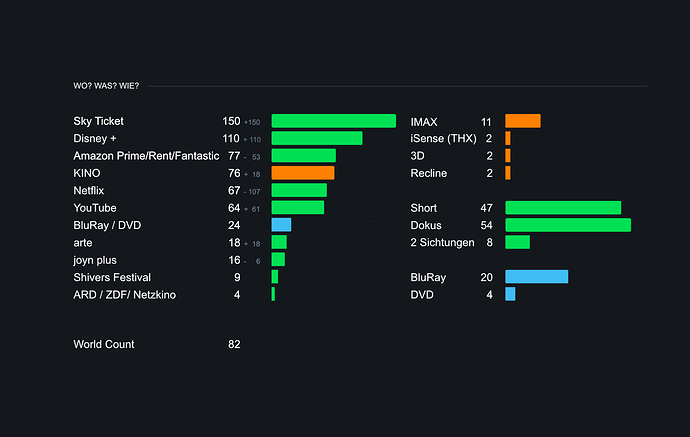Click the arte label
This screenshot has width=690, height=437.
click(x=83, y=243)
